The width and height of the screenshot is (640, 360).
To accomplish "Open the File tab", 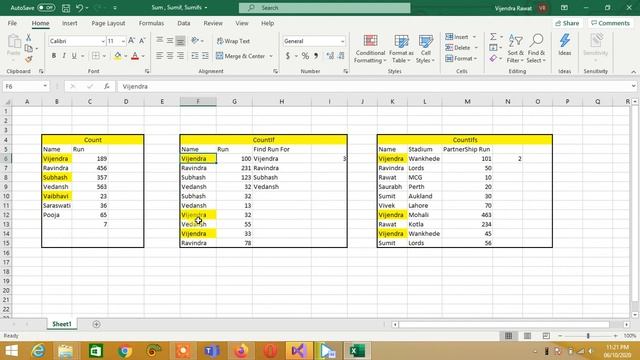I will [12, 23].
